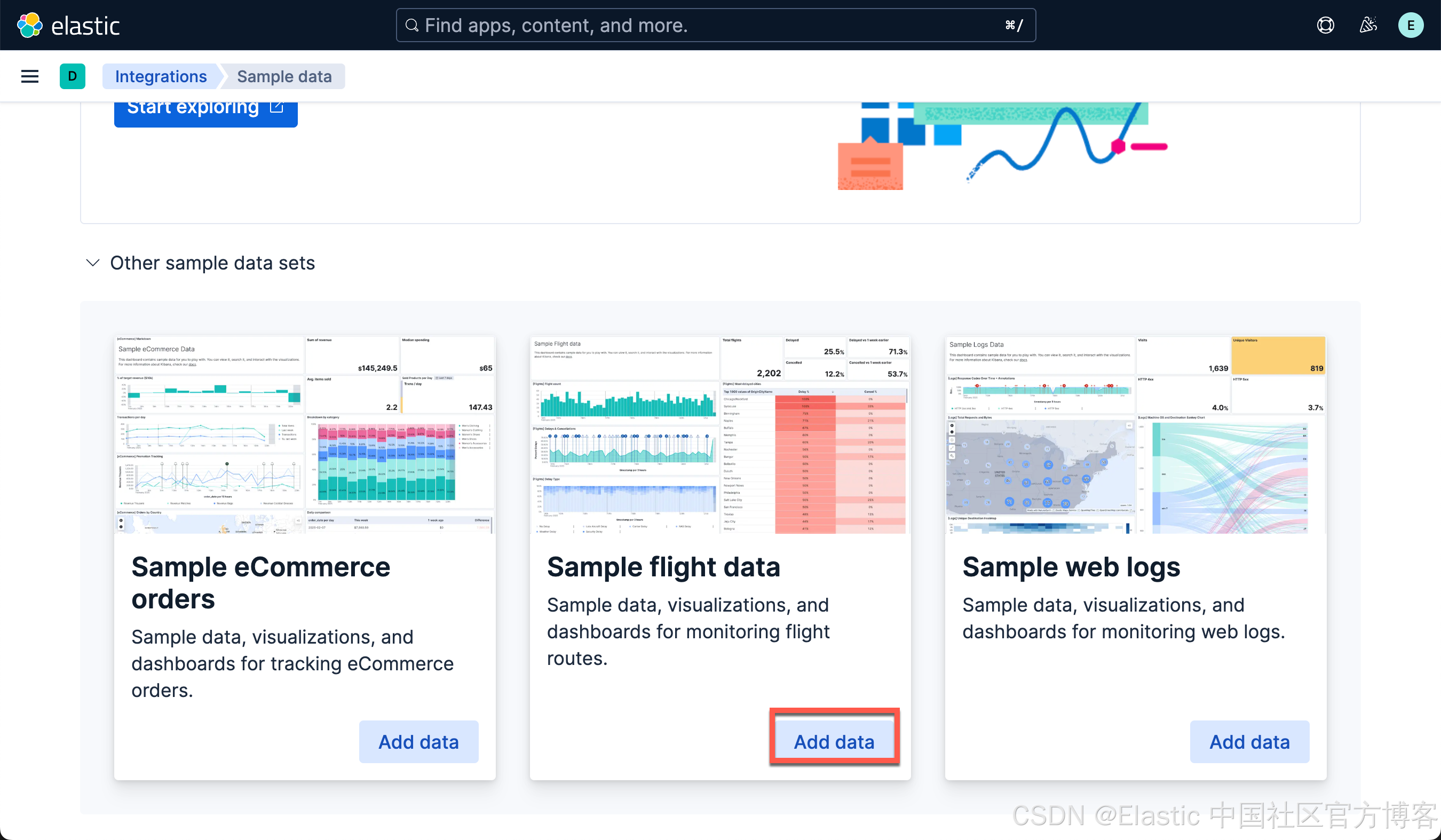Click the search magnifier icon
Screen dimensions: 1441x840
click(411, 25)
